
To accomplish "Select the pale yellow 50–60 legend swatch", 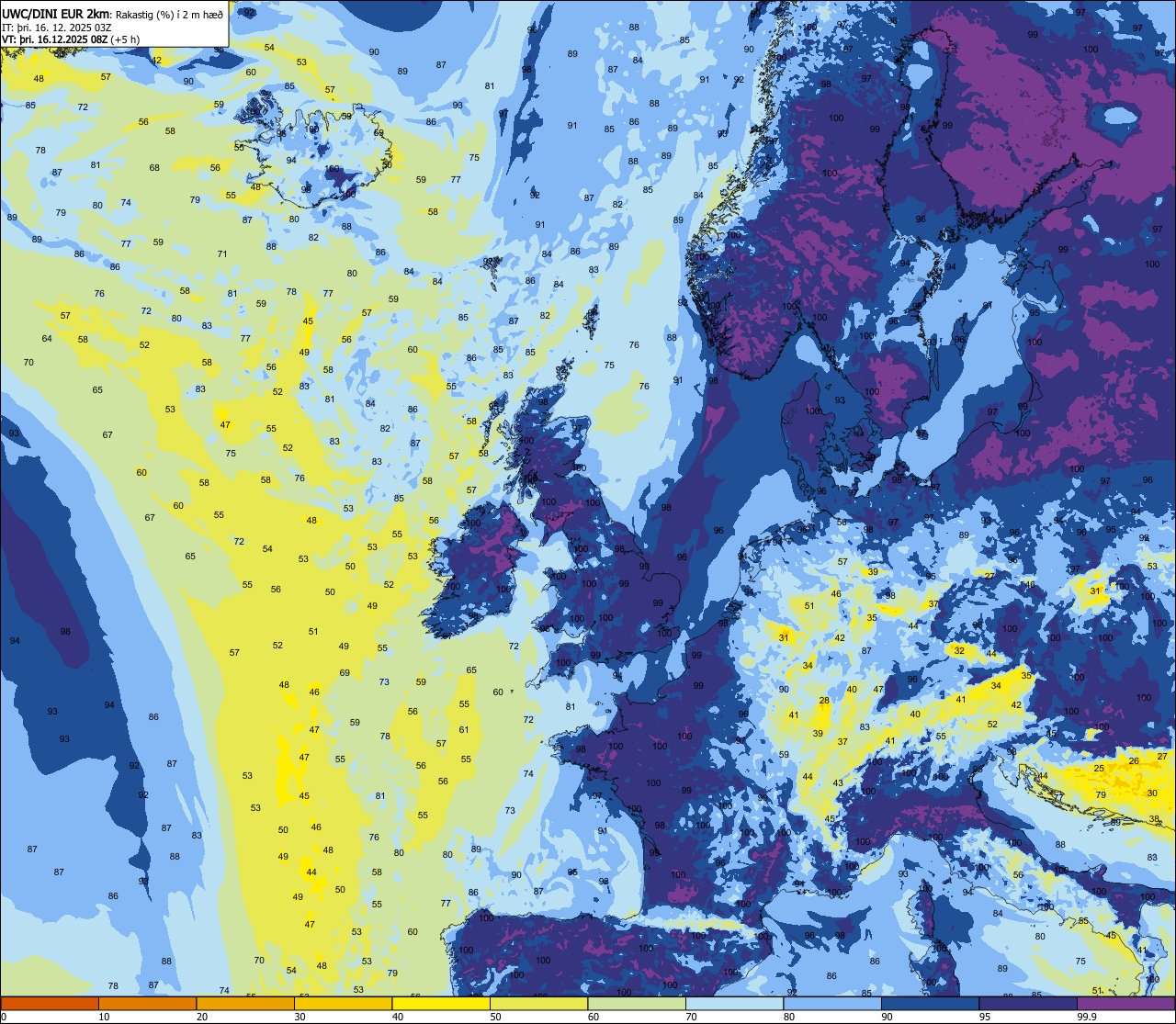I will tap(538, 1003).
